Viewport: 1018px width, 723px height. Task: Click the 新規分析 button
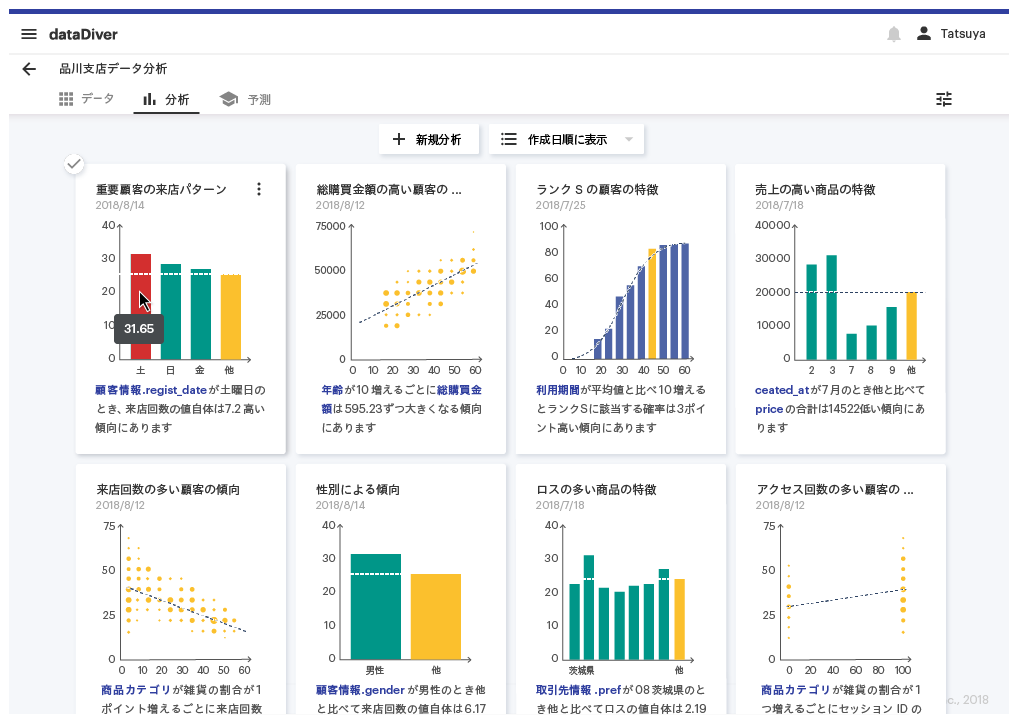[429, 139]
